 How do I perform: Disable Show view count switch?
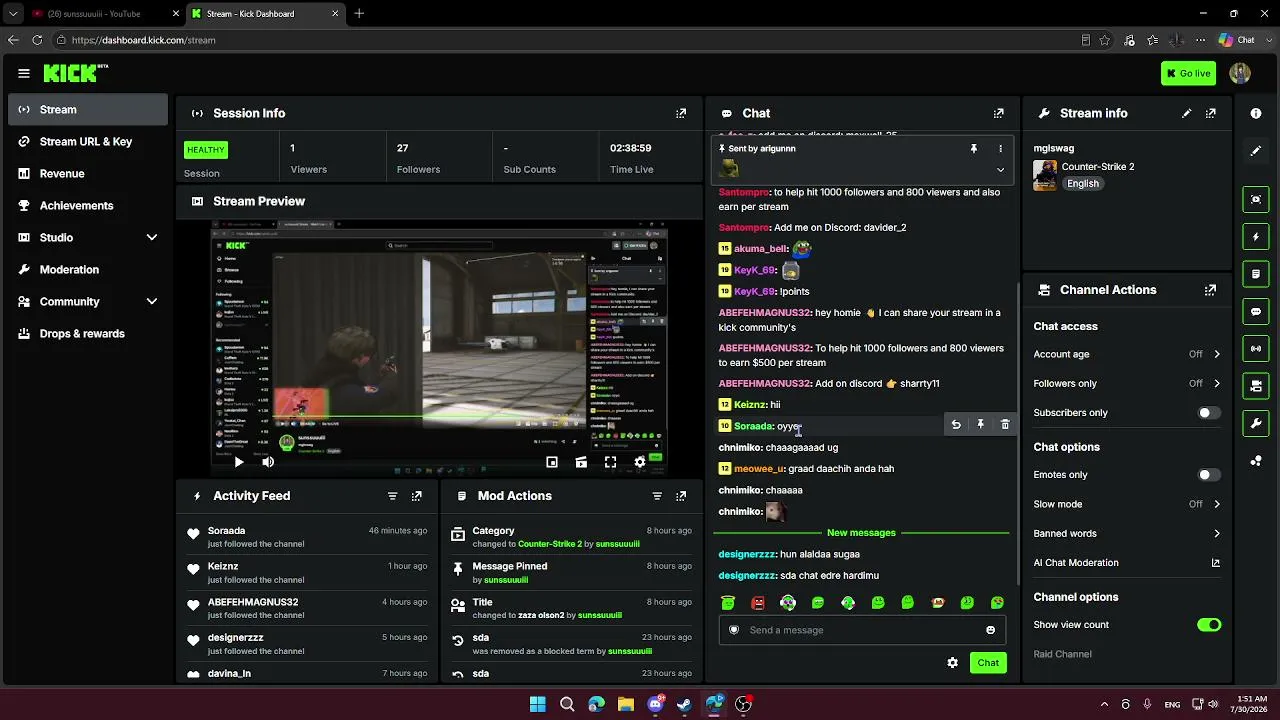[x=1209, y=625]
